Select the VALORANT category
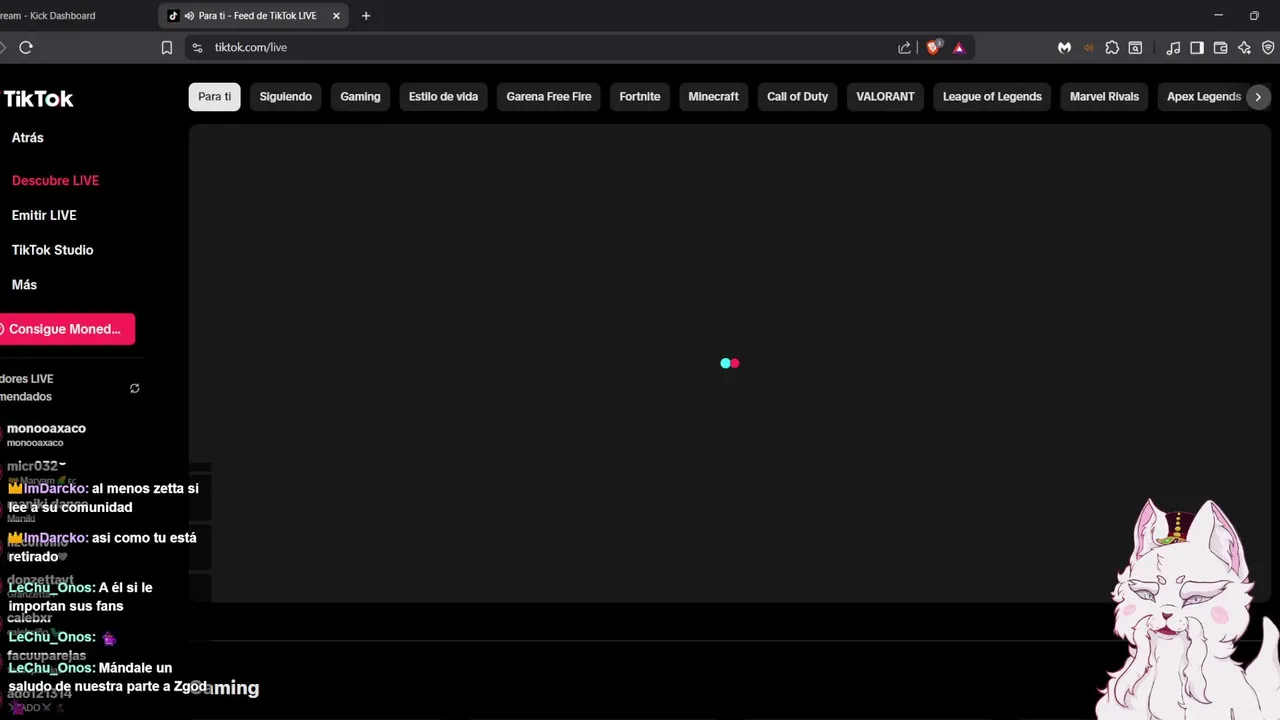 click(885, 96)
